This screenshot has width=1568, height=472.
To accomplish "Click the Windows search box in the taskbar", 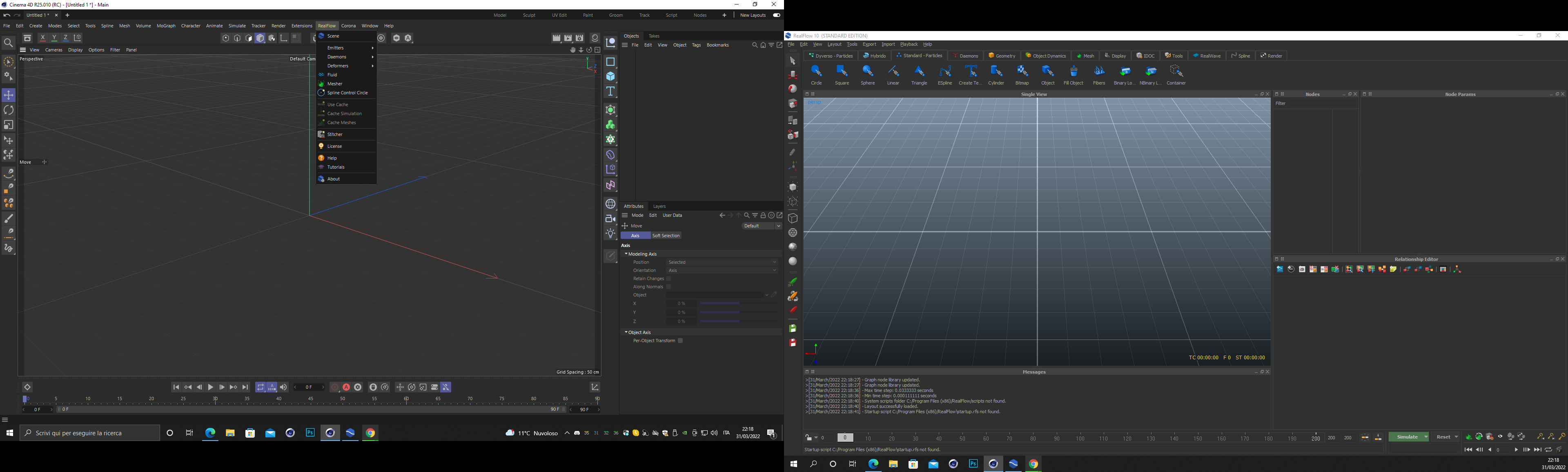I will pyautogui.click(x=89, y=433).
